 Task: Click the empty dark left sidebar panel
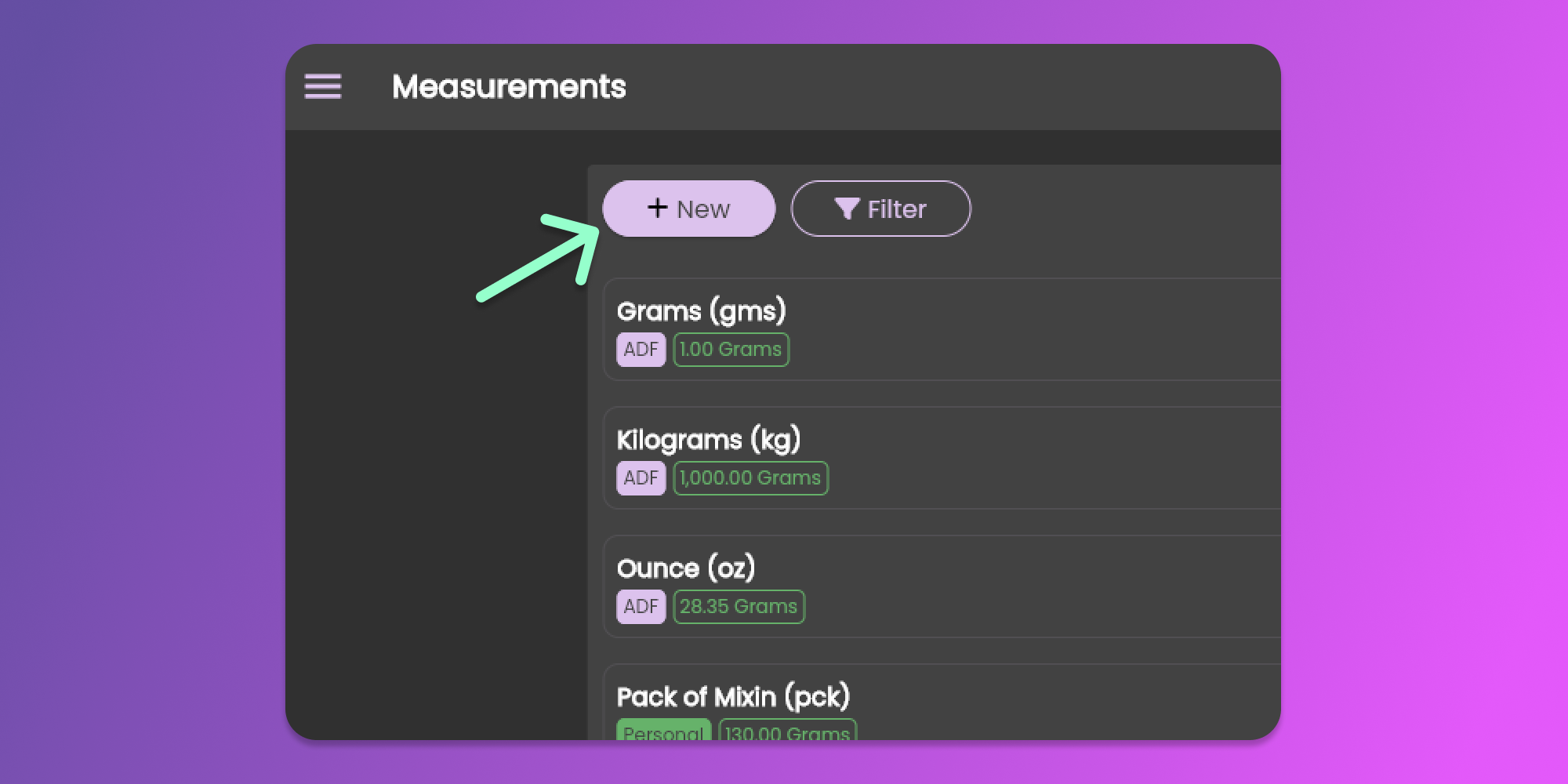tap(435, 470)
